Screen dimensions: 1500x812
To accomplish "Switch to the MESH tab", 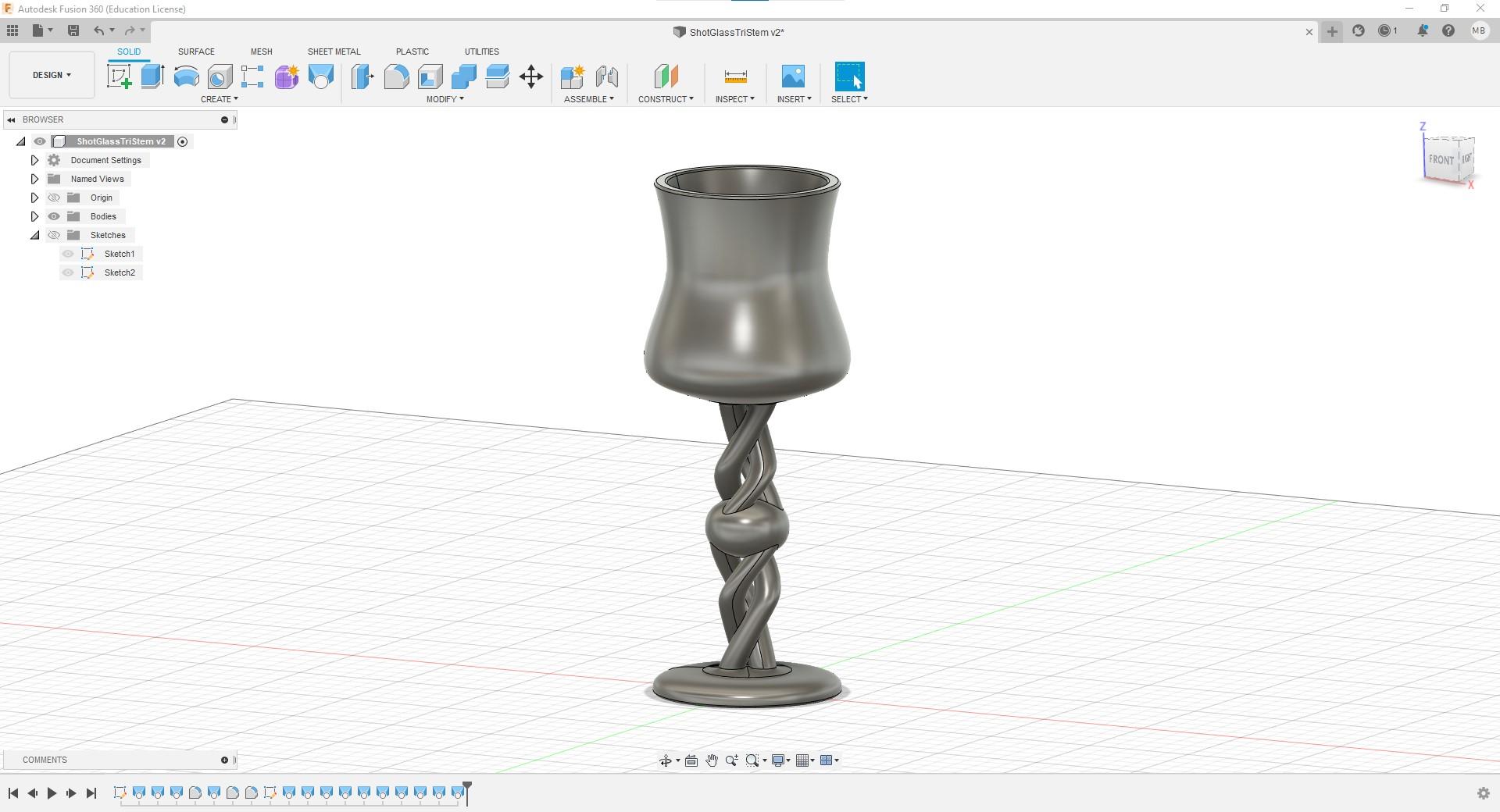I will click(x=262, y=52).
